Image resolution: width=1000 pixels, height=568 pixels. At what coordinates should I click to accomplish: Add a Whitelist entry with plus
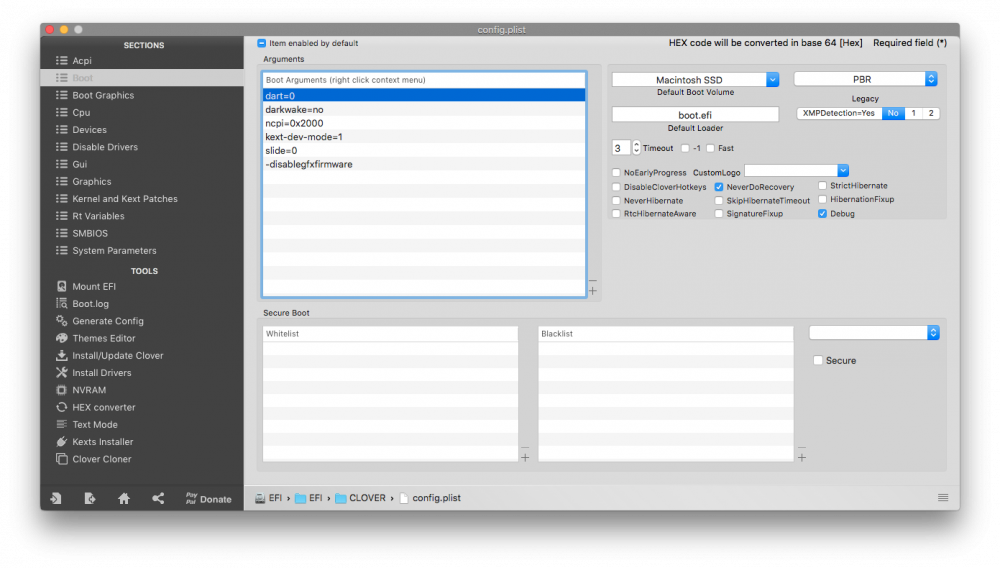(525, 457)
